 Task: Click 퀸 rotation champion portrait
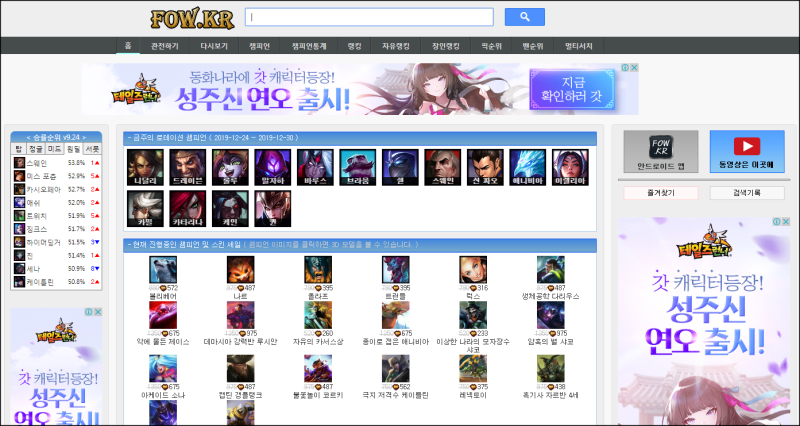click(273, 209)
